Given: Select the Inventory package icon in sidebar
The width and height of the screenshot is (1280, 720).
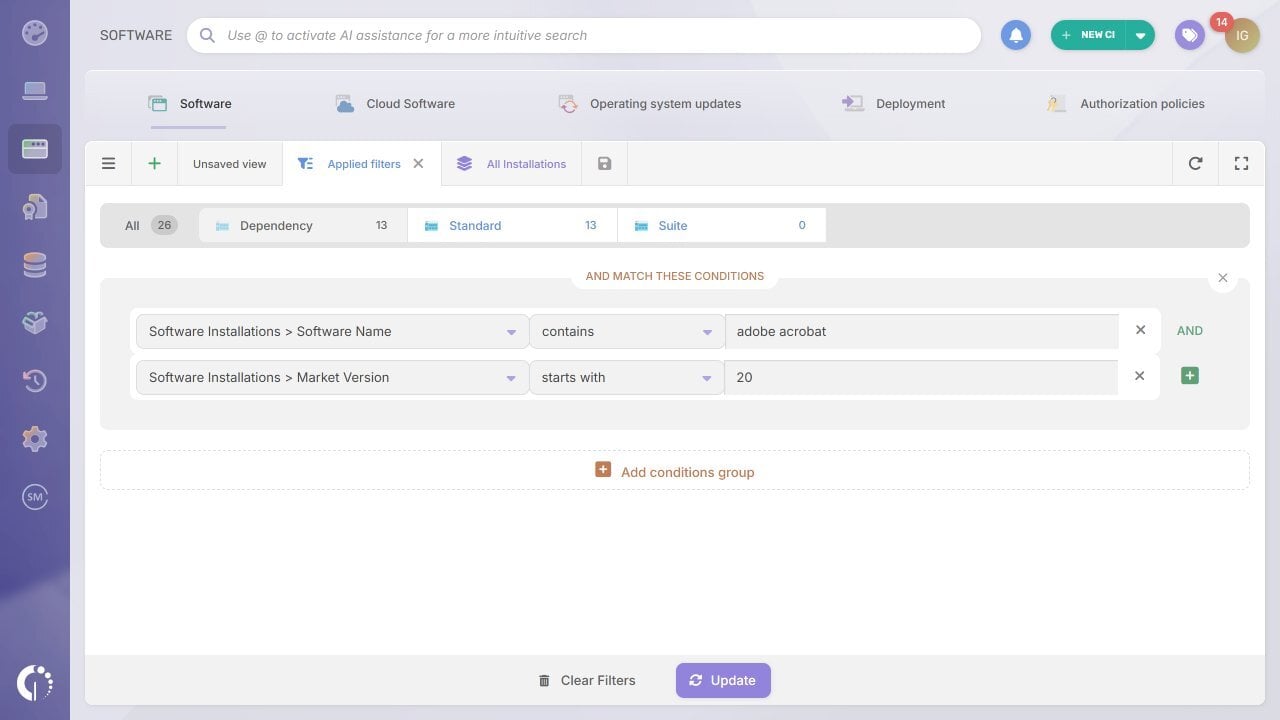Looking at the screenshot, I should (x=35, y=322).
